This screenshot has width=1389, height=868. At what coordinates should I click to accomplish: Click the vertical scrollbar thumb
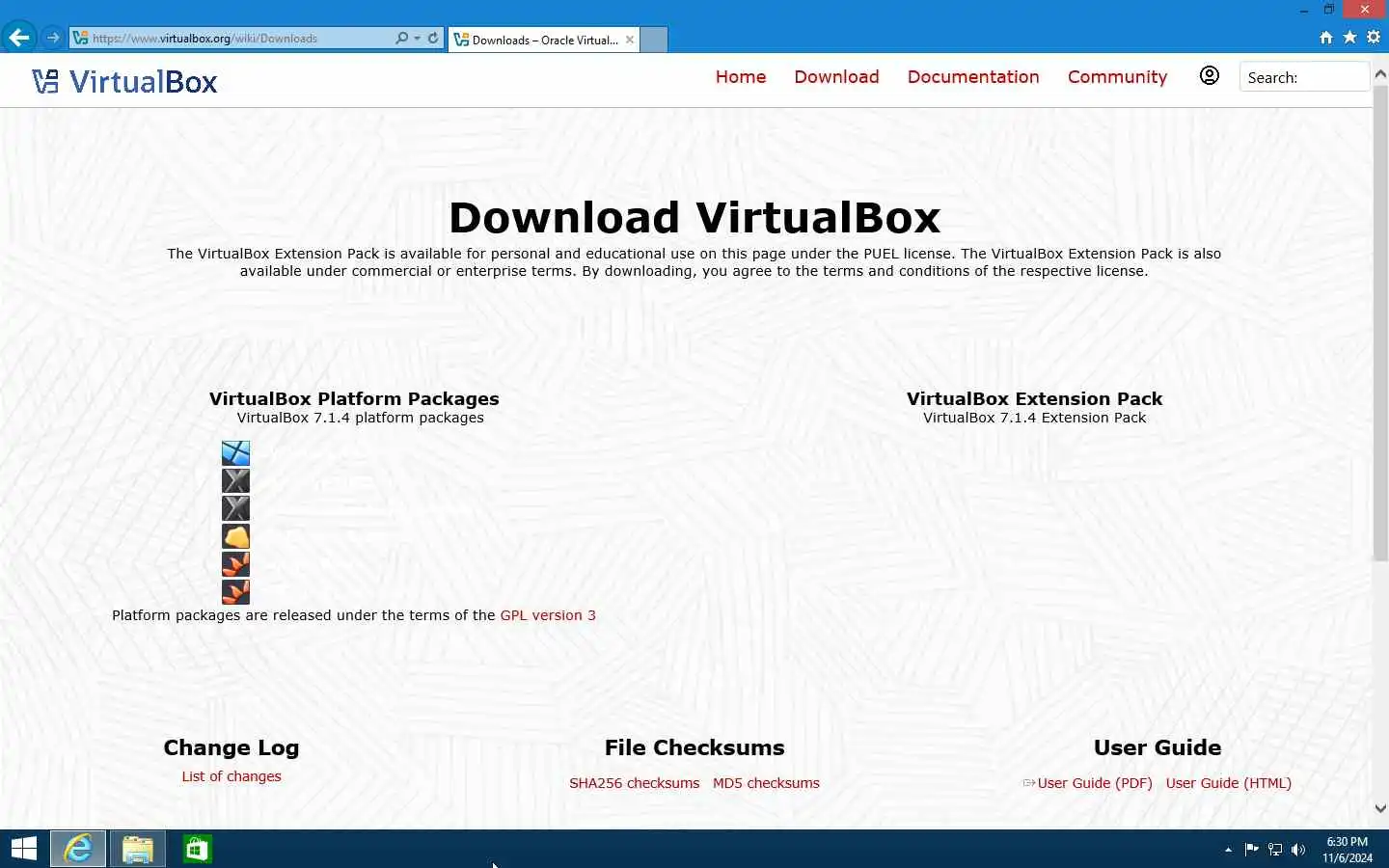pos(1380,323)
